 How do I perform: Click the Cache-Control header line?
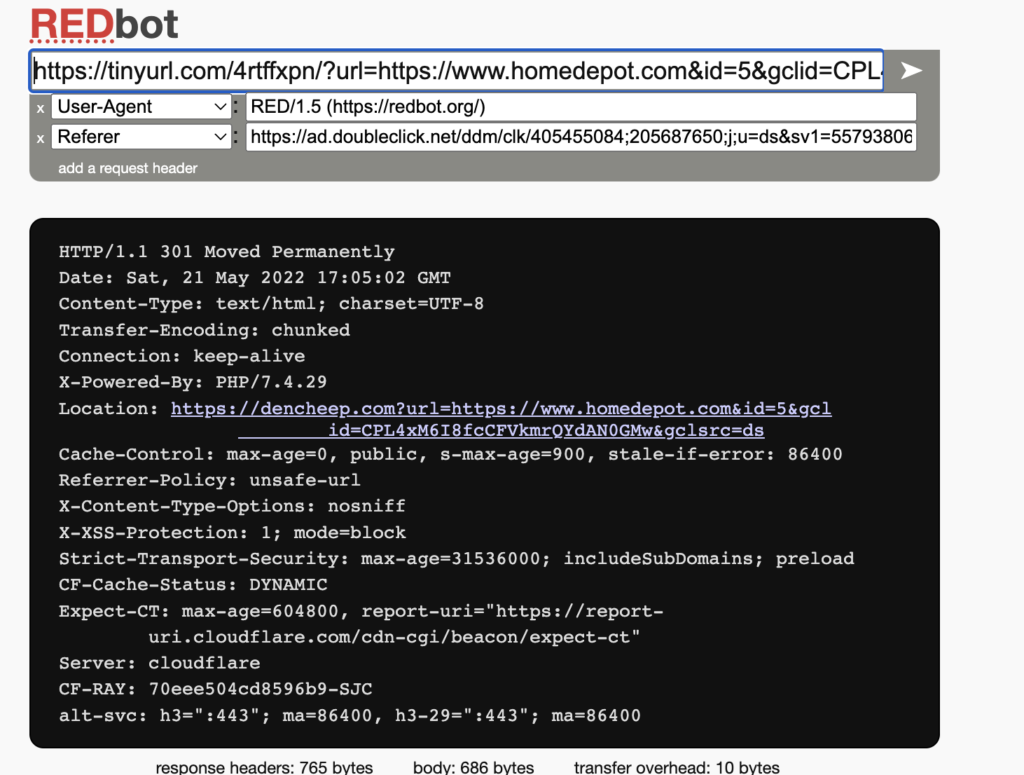[x=451, y=454]
